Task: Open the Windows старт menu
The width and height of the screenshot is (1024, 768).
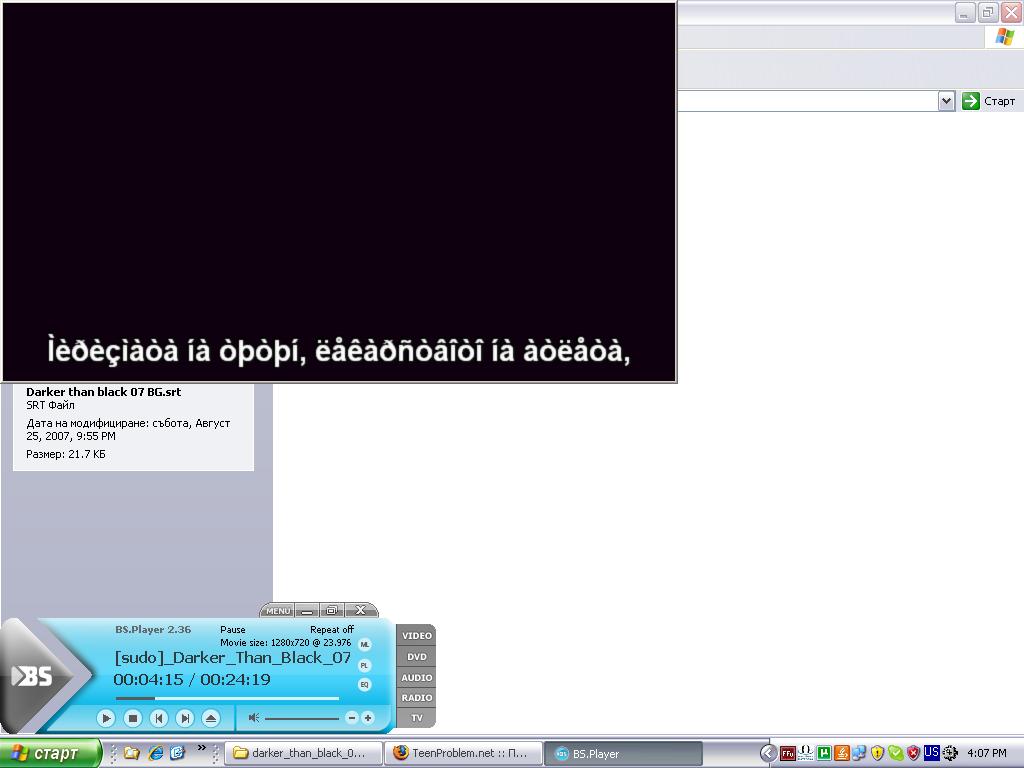Action: (51, 754)
